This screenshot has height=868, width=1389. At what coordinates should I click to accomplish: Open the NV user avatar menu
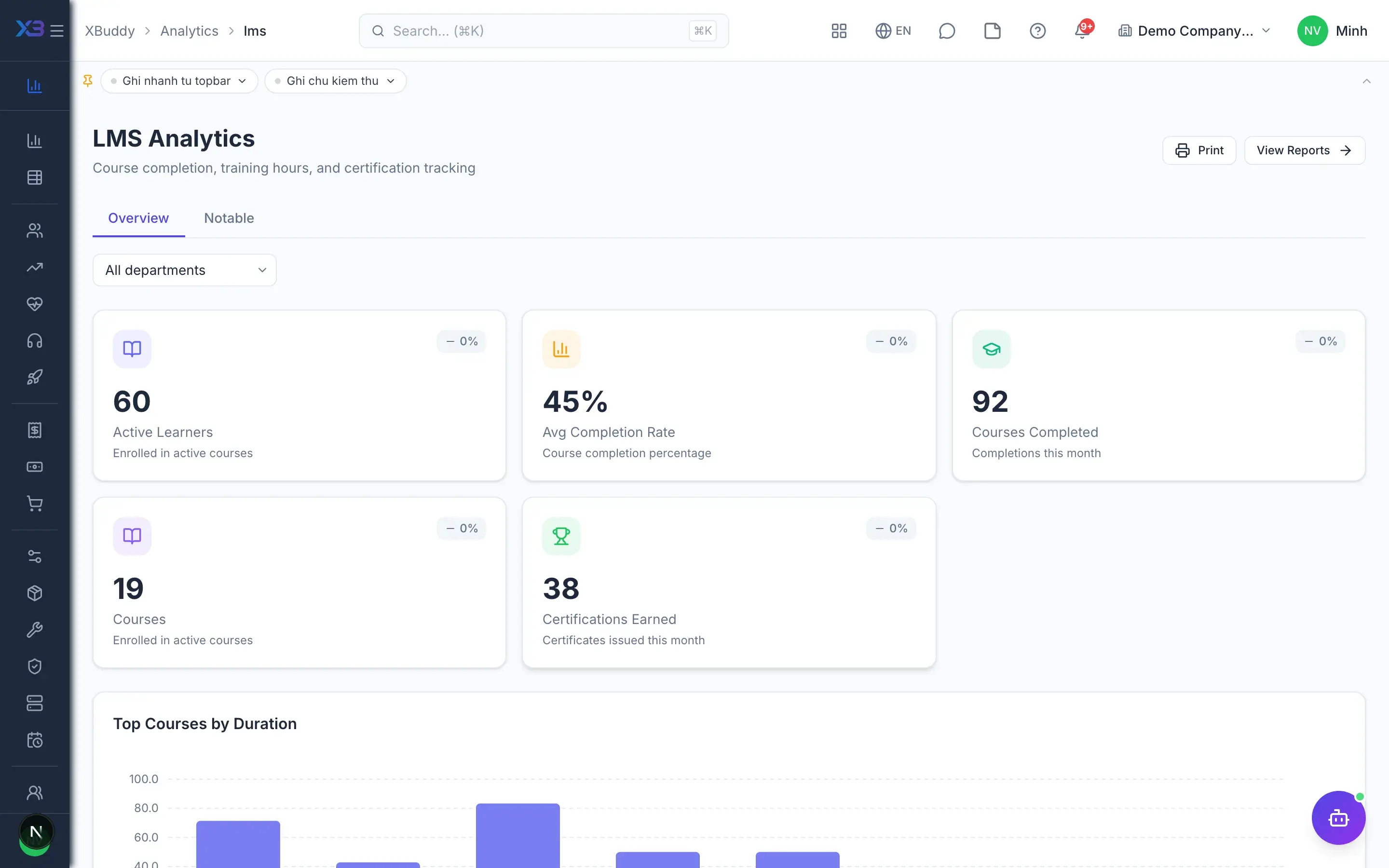point(1312,31)
